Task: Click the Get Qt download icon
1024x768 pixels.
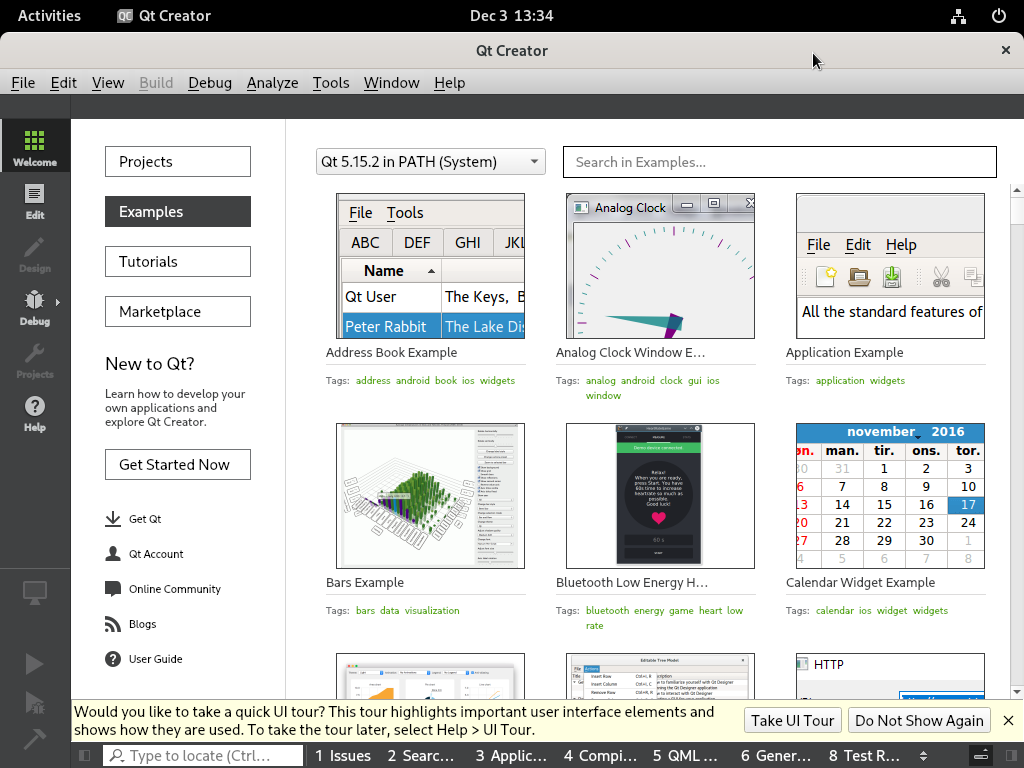Action: click(113, 519)
